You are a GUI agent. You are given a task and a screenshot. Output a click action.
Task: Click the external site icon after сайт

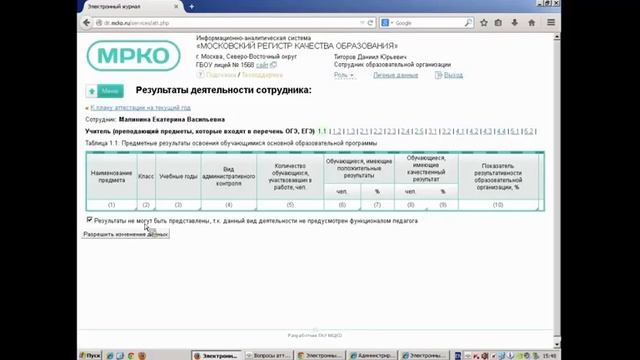273,65
